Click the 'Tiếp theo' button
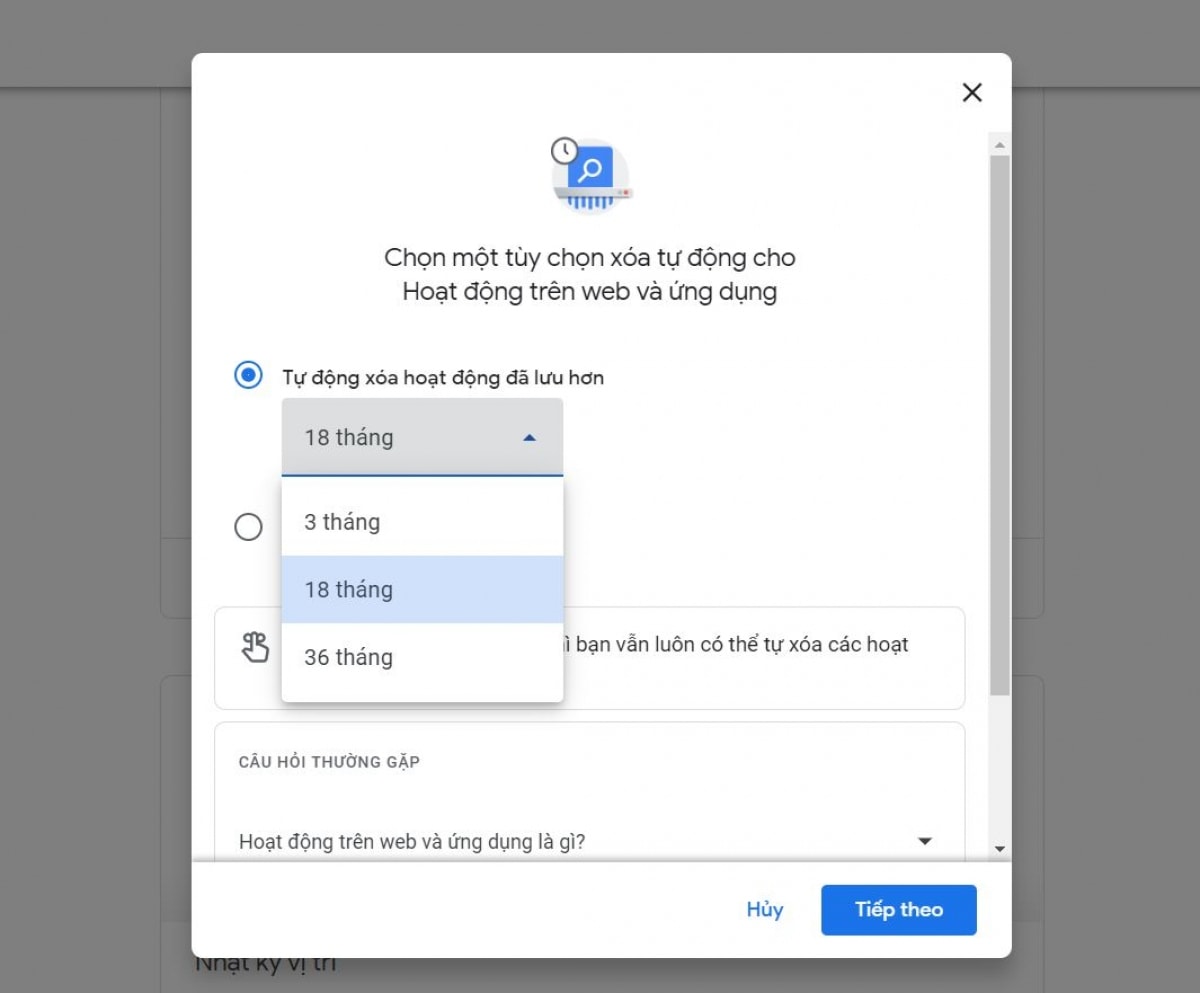Image resolution: width=1200 pixels, height=993 pixels. [899, 910]
